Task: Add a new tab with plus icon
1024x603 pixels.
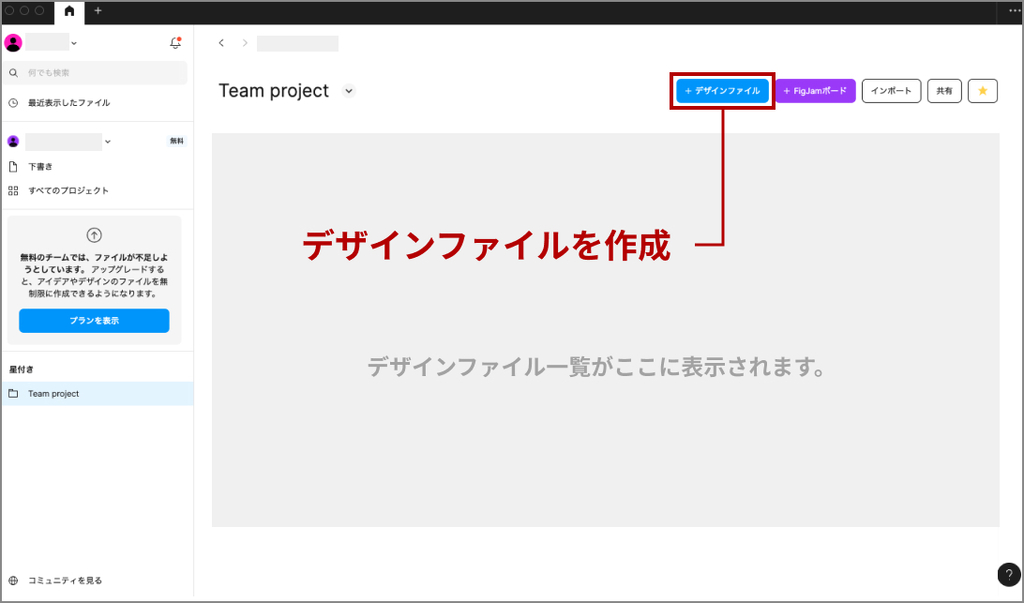Action: (98, 11)
